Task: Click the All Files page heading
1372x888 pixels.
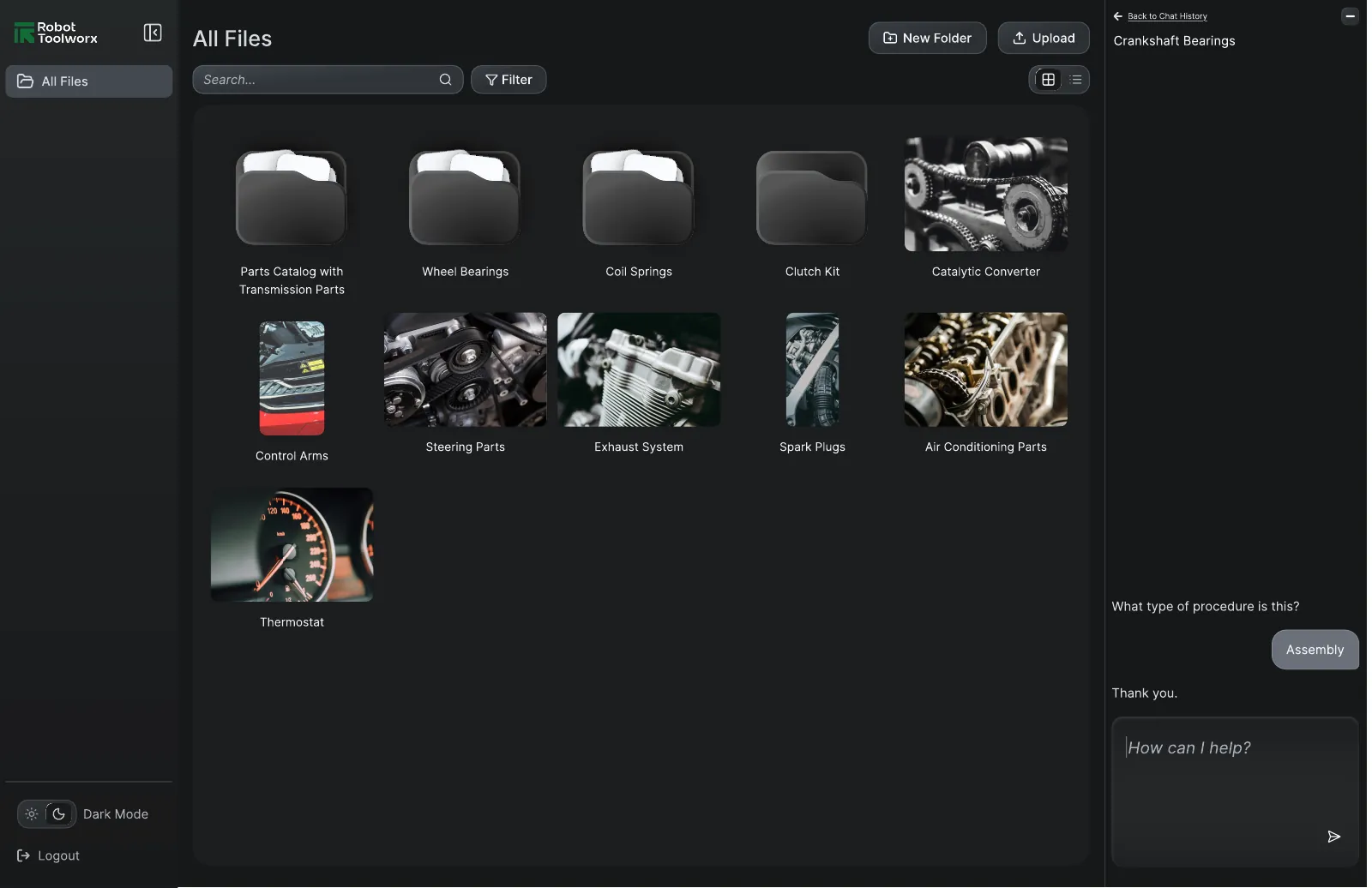Action: coord(232,39)
